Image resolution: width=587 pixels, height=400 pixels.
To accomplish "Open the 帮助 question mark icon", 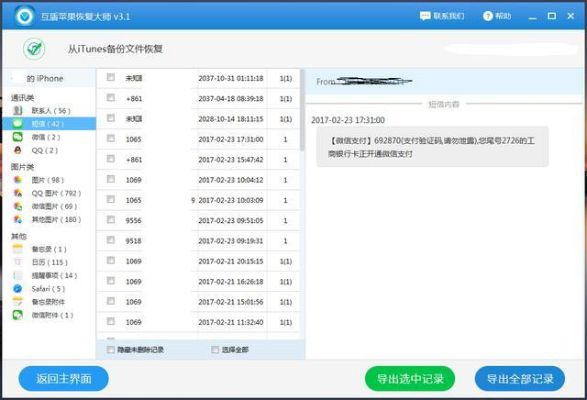I will [x=487, y=16].
